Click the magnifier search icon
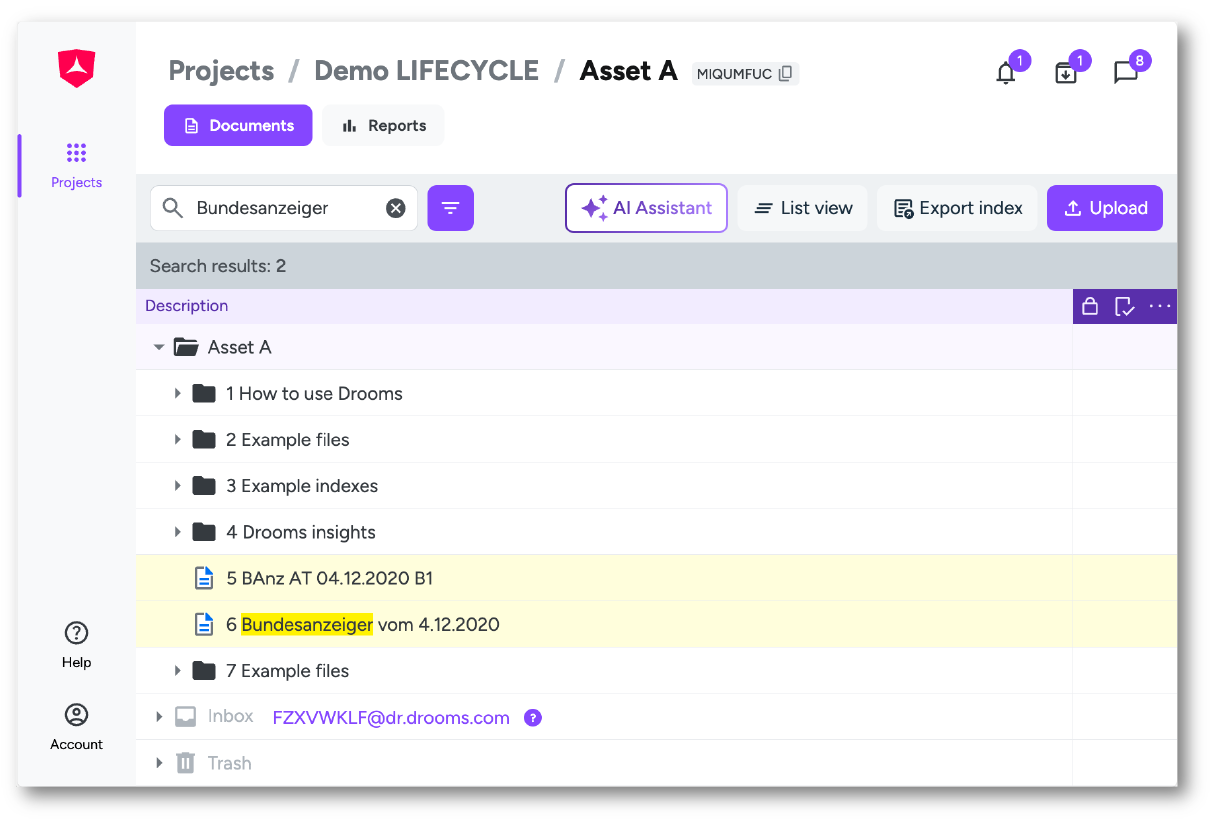Viewport: 1213px width, 827px height. coord(173,208)
